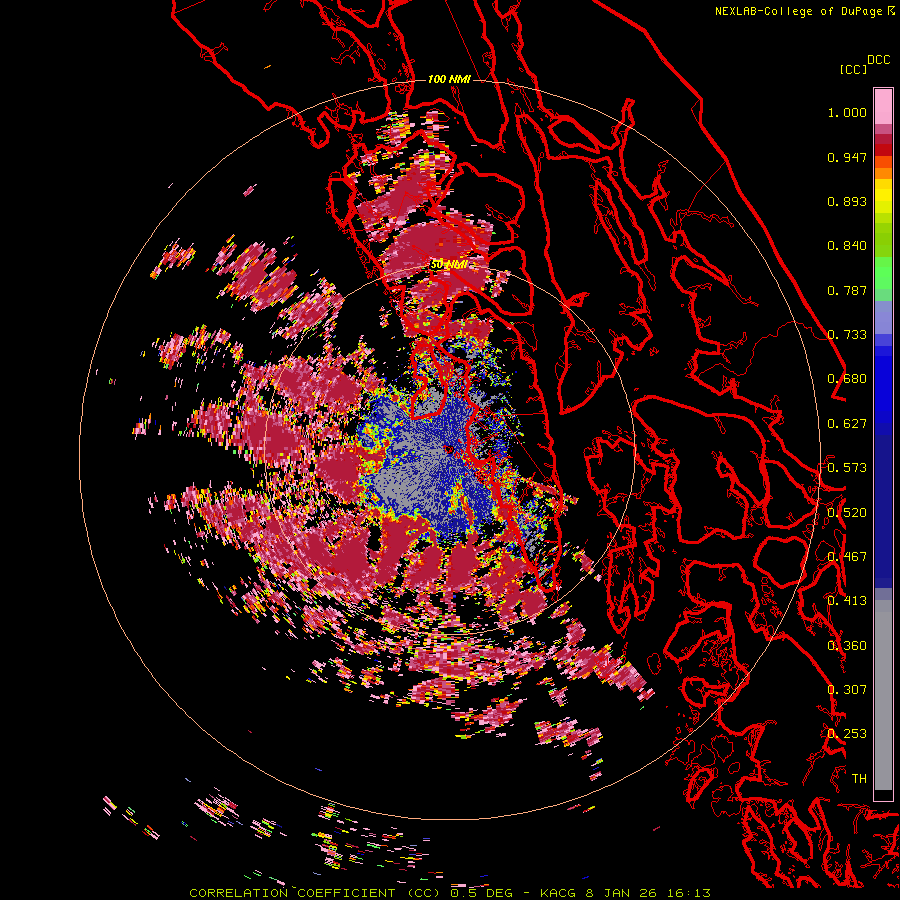This screenshot has height=900, width=900.
Task: Click the 0.360 value on the color scale
Action: (847, 646)
